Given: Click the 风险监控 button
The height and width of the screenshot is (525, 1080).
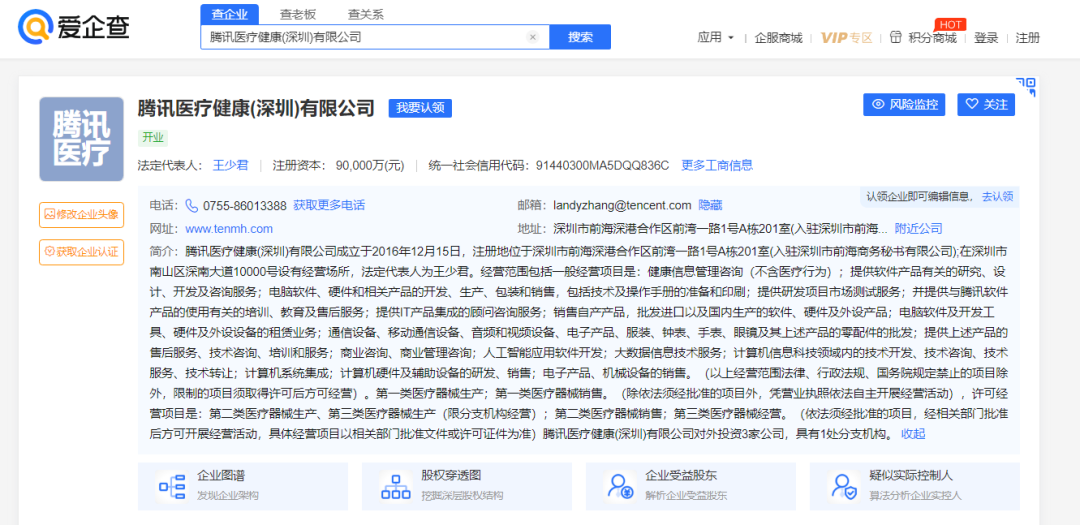Looking at the screenshot, I should (904, 104).
